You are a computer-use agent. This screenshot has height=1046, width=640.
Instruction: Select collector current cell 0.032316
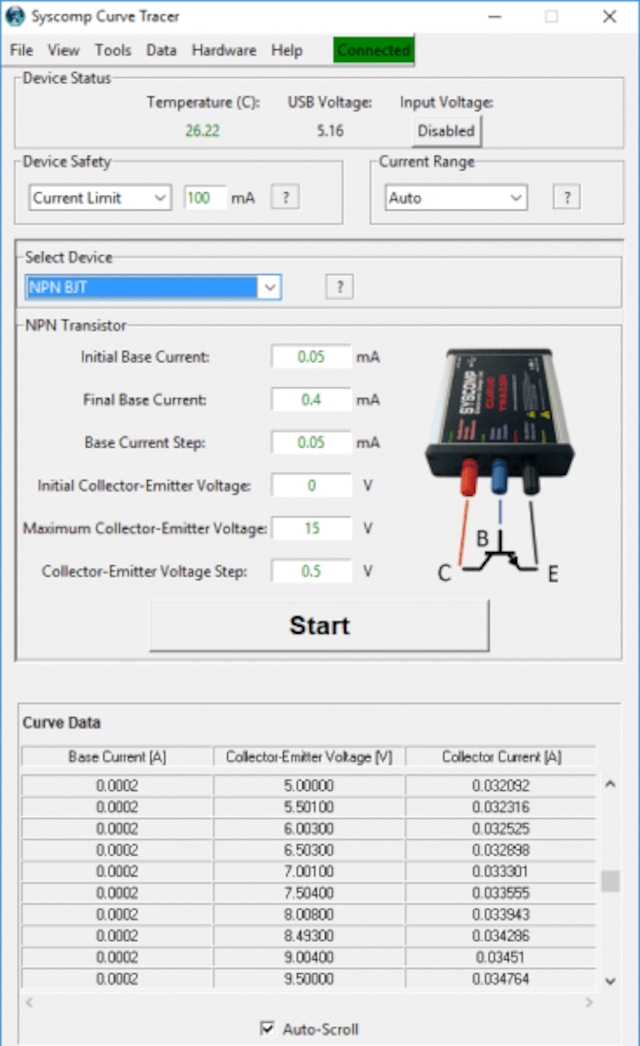501,807
